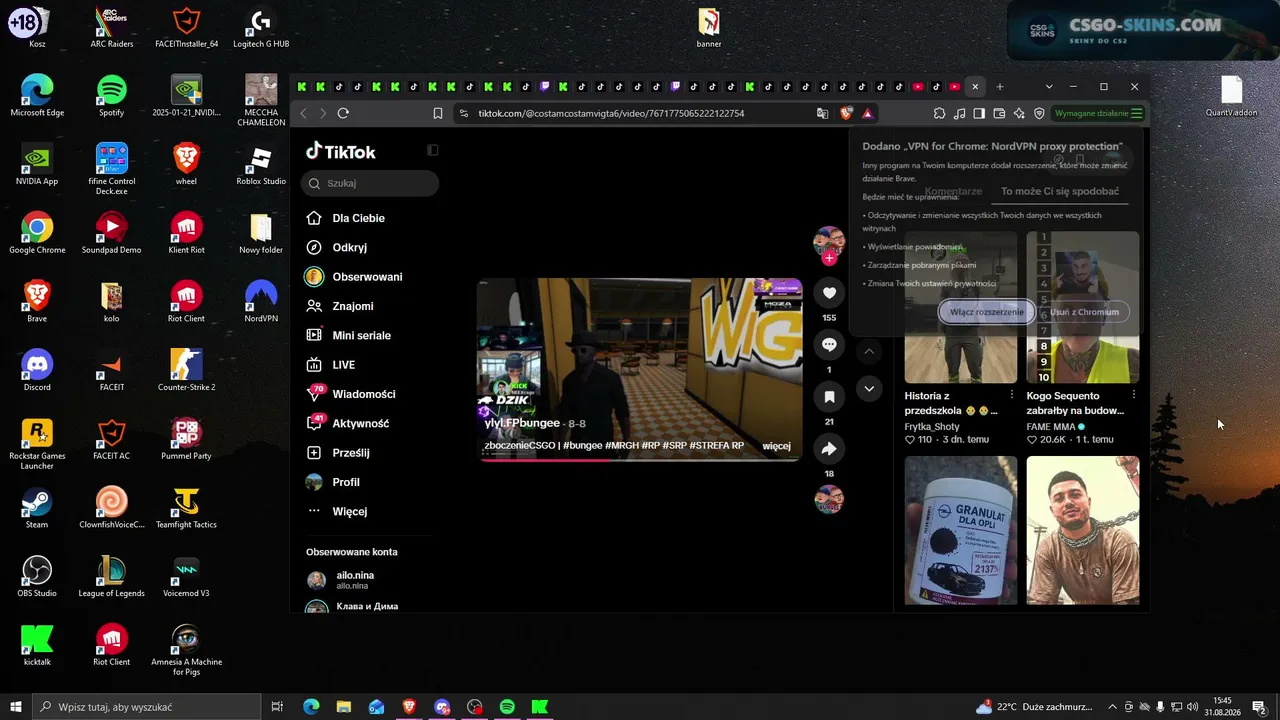
Task: Open a new browser tab
Action: (x=999, y=87)
